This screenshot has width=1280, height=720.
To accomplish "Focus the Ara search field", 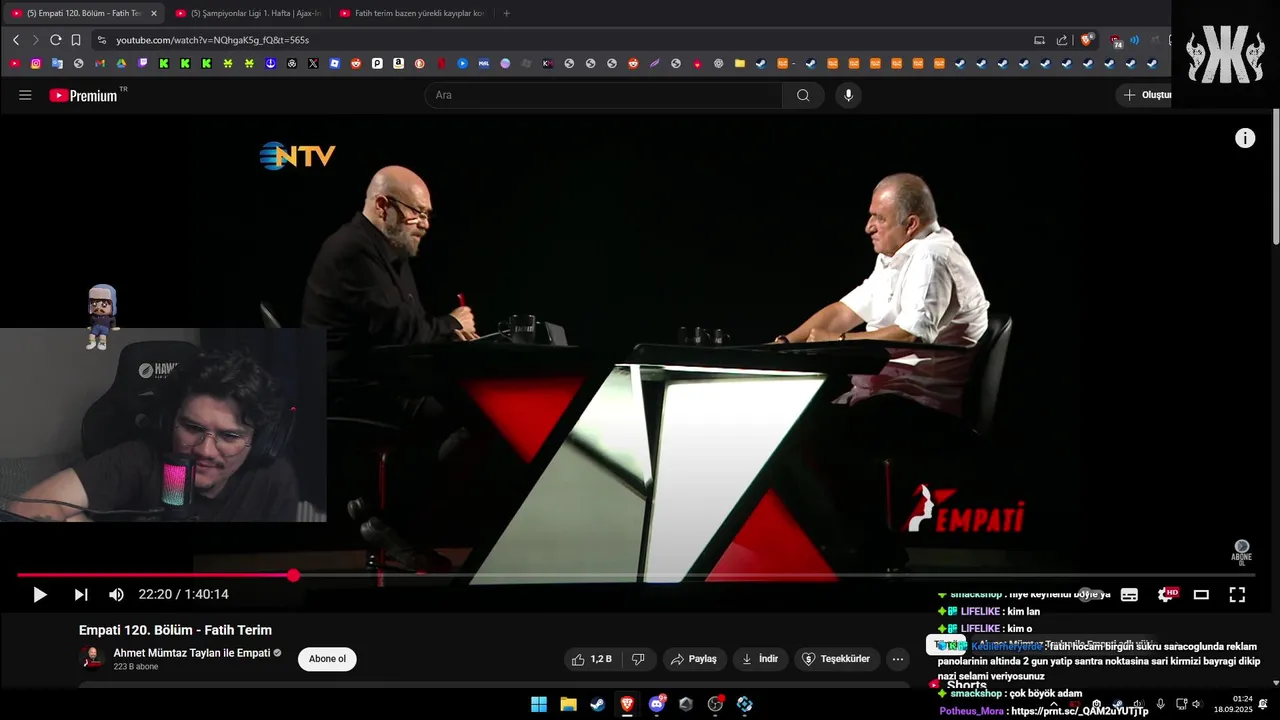I will coord(605,95).
